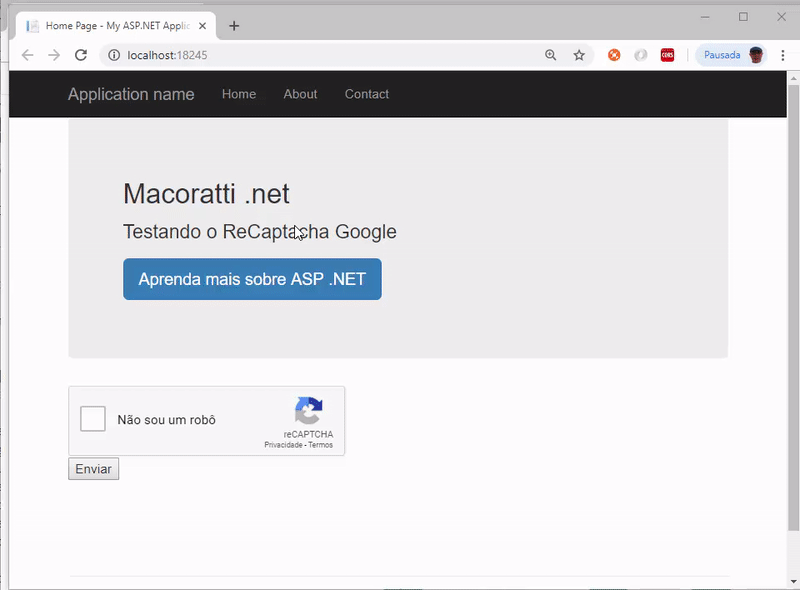View site information icon in address bar

(x=114, y=55)
